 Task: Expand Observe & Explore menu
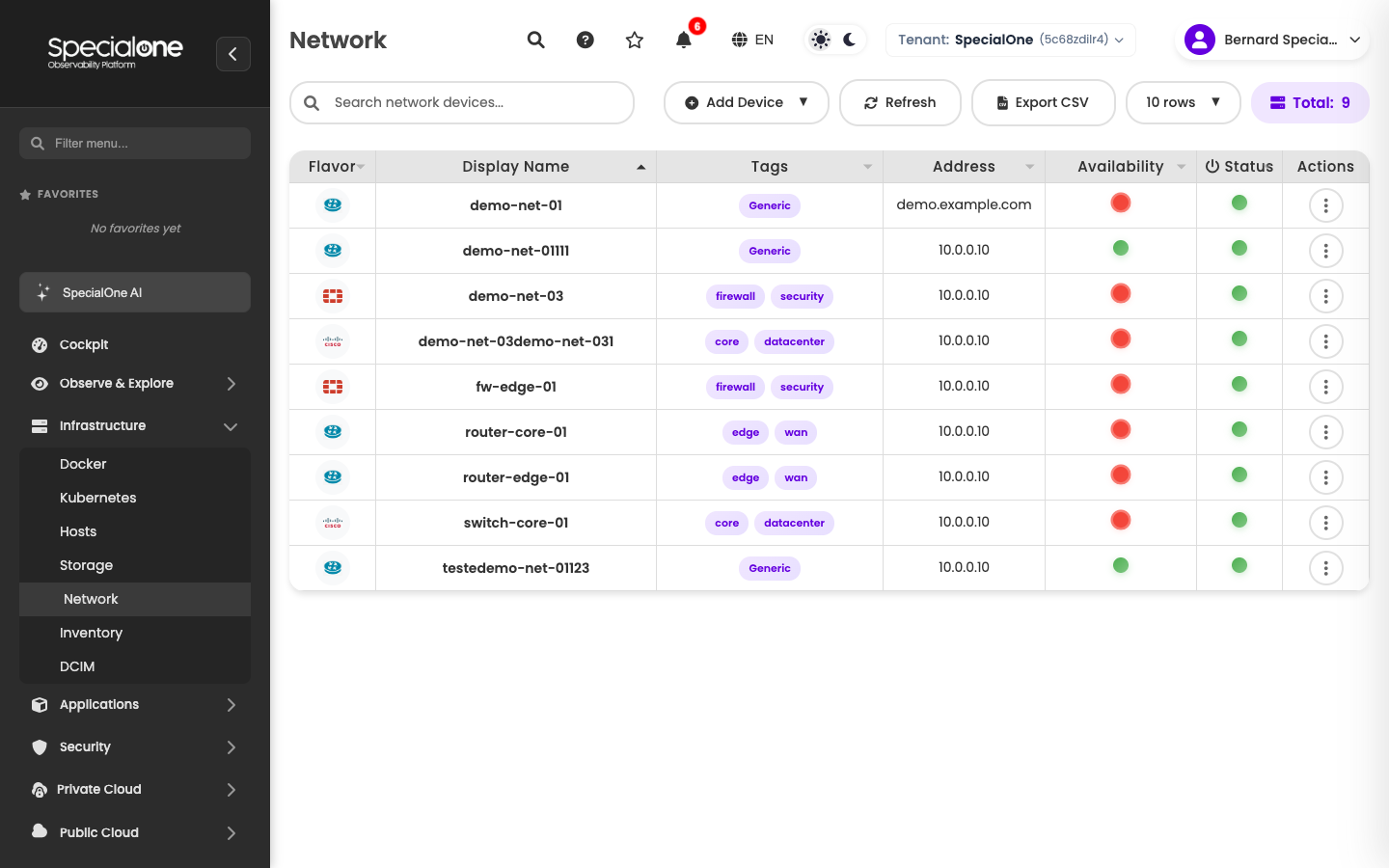135,383
